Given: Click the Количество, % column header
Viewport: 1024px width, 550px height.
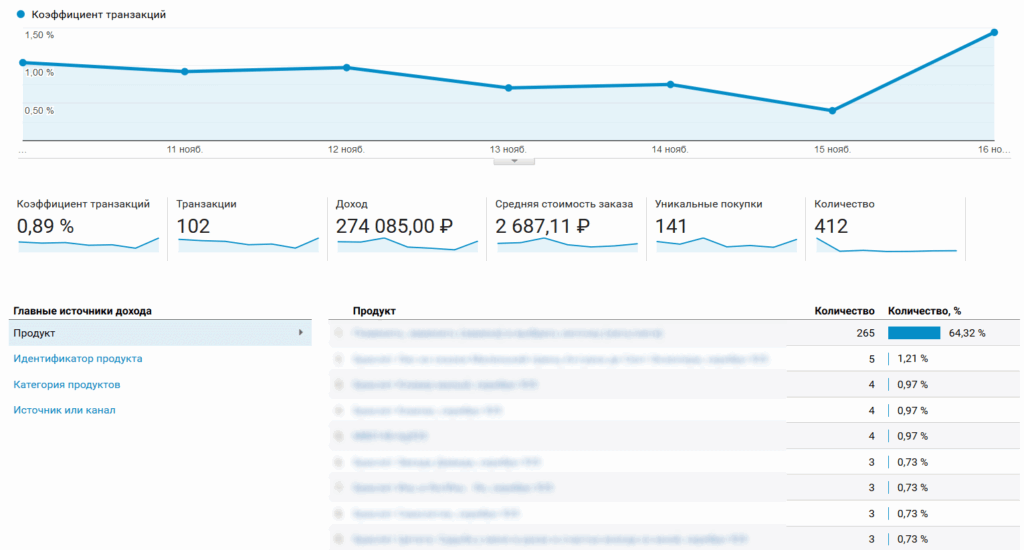Looking at the screenshot, I should 924,311.
